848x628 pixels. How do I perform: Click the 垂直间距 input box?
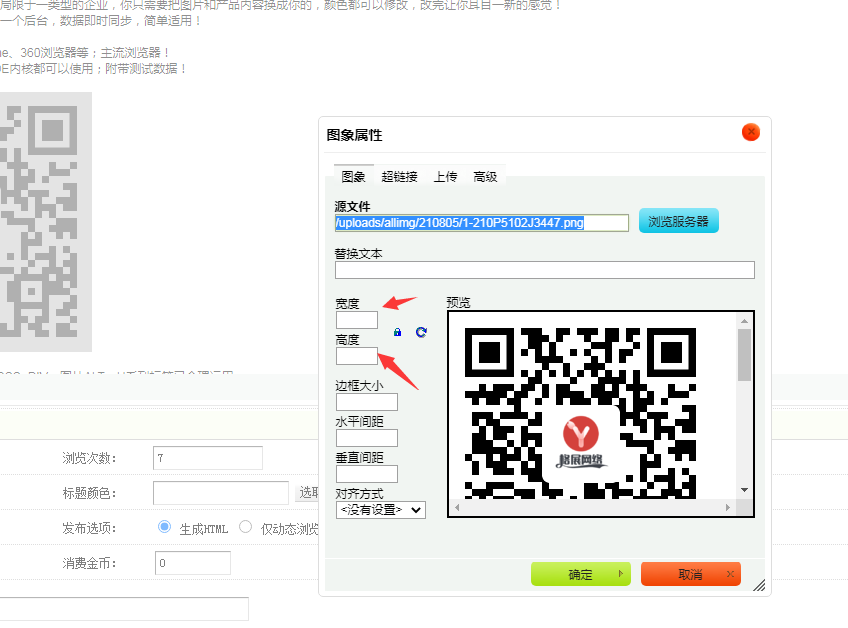367,474
